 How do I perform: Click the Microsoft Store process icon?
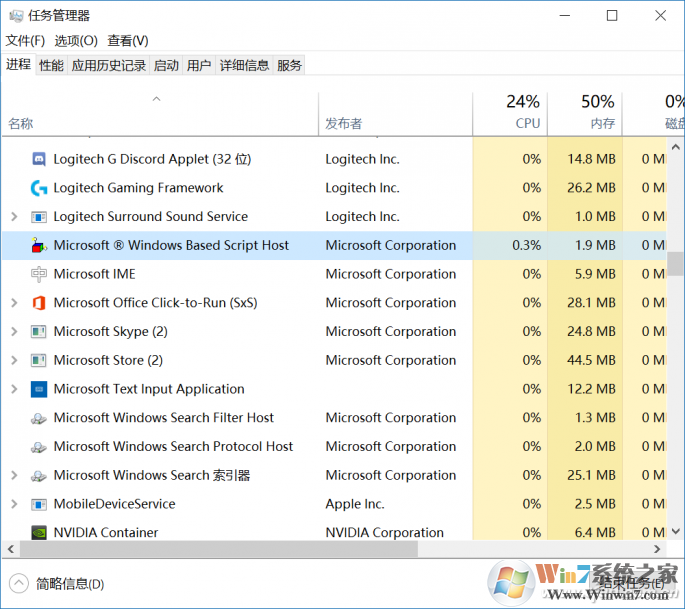coord(39,360)
